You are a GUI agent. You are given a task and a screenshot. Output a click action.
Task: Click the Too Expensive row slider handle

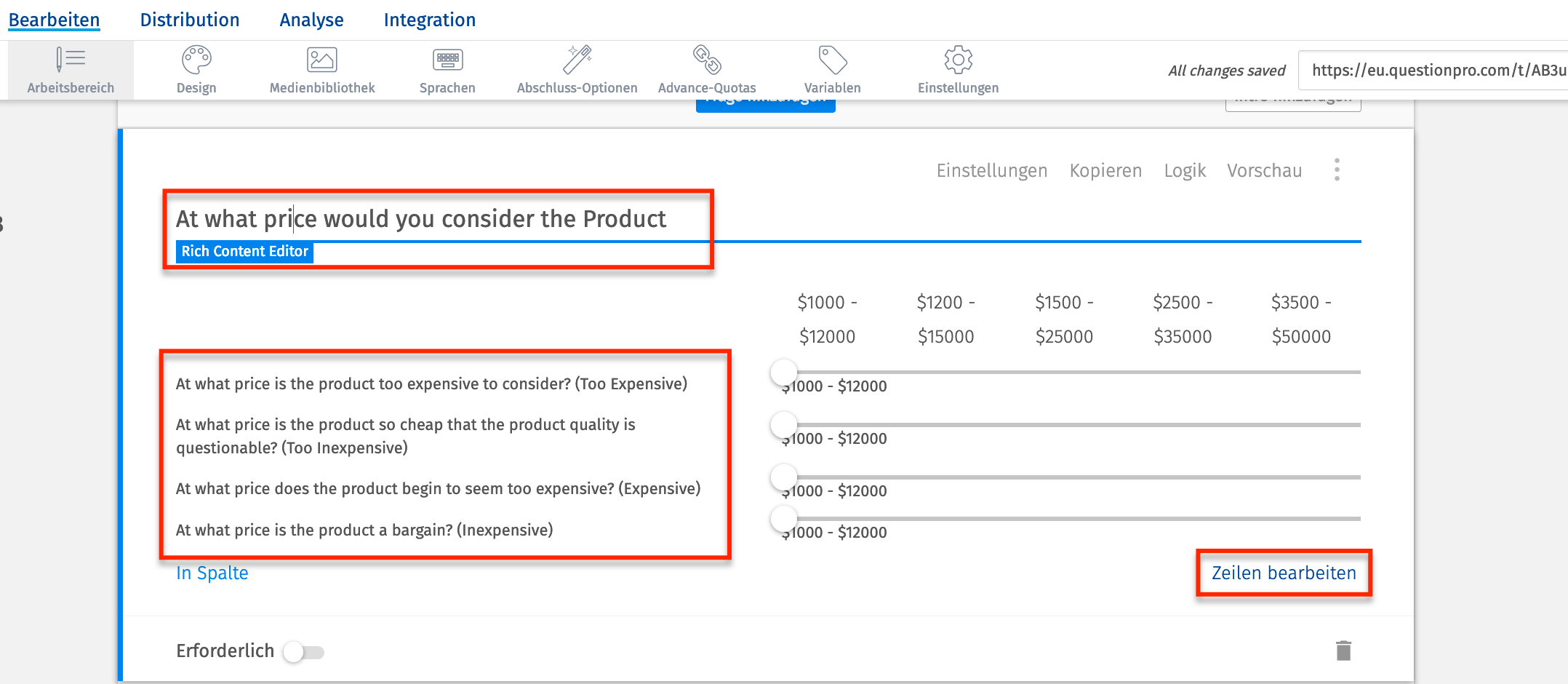coord(784,373)
